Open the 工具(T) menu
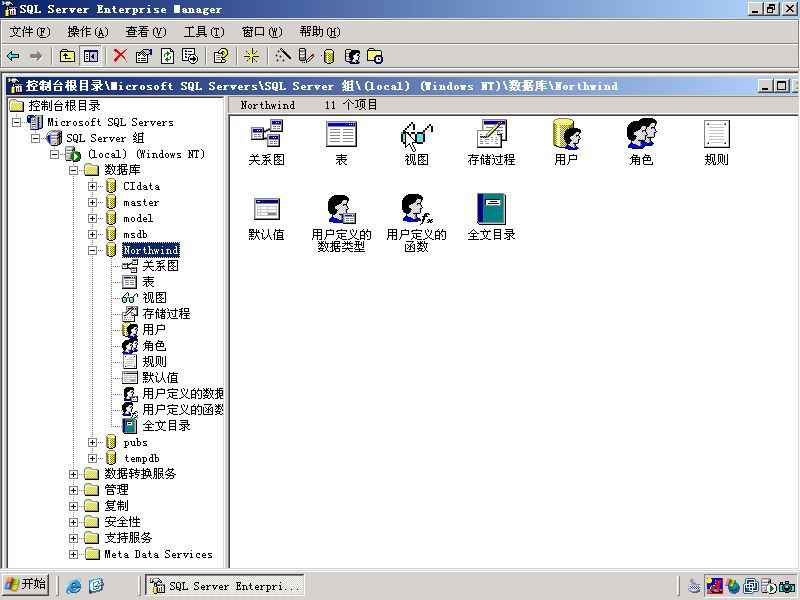 (x=204, y=32)
